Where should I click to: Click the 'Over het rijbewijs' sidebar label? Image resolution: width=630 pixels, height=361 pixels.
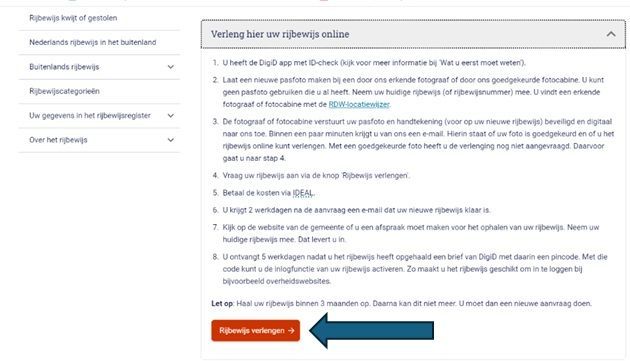coord(58,140)
